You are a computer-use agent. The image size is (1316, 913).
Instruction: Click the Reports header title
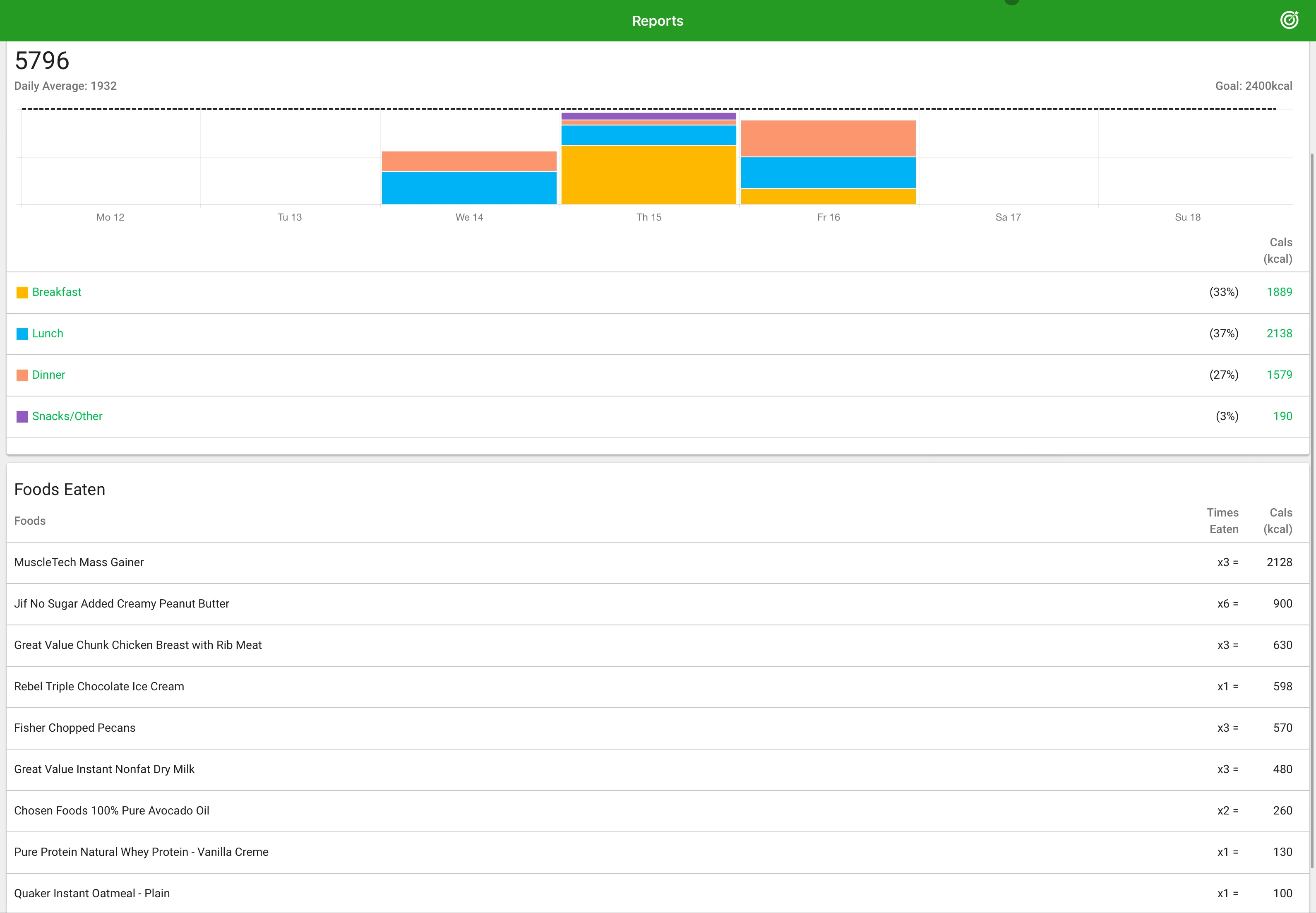(x=658, y=21)
